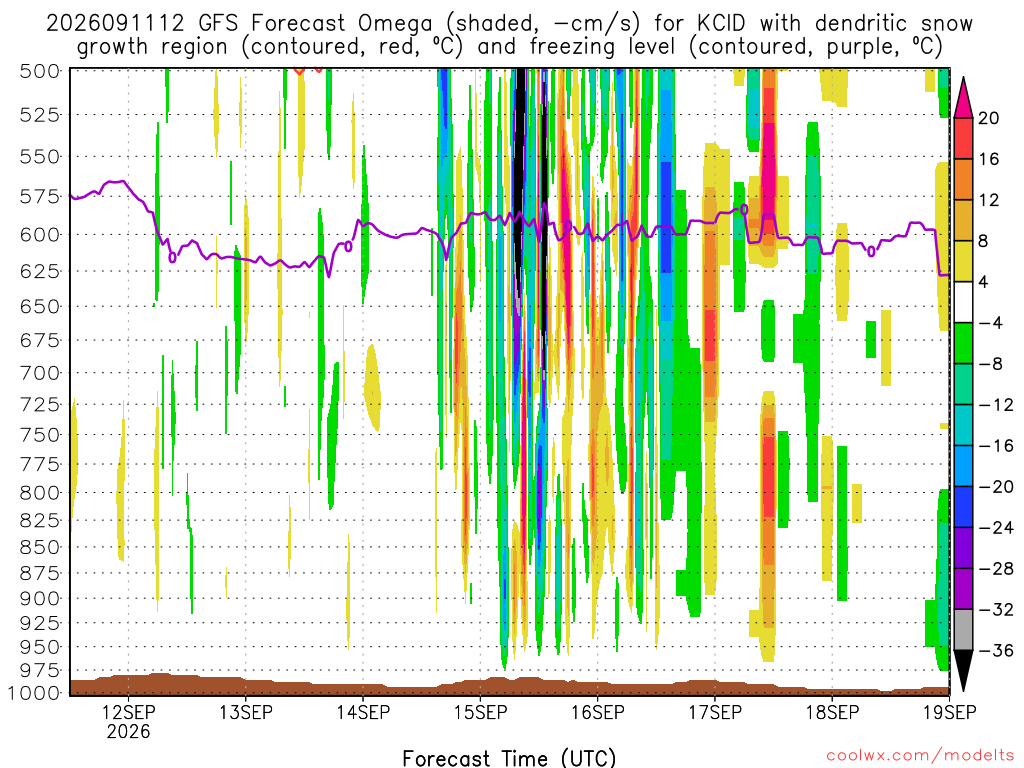Click the white -4 to 4 colorbar segment
This screenshot has width=1024, height=768.
tap(963, 302)
